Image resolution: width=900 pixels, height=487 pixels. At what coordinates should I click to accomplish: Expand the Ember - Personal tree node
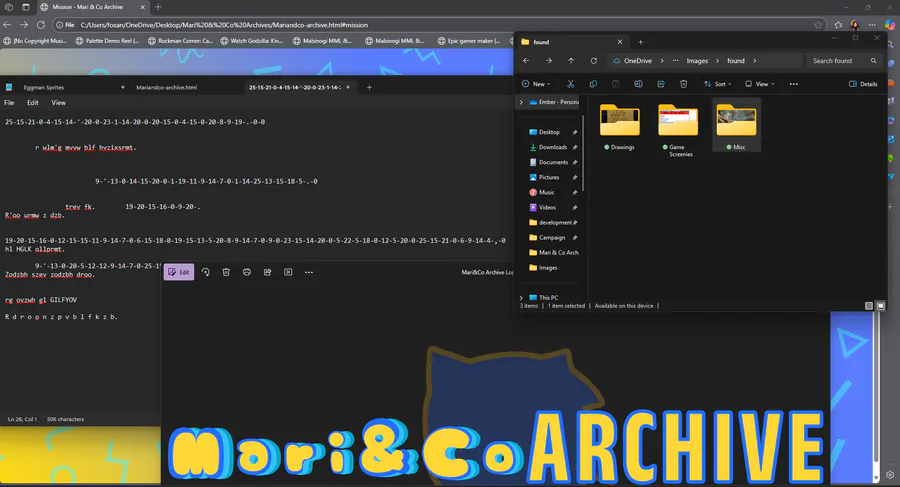pyautogui.click(x=521, y=102)
